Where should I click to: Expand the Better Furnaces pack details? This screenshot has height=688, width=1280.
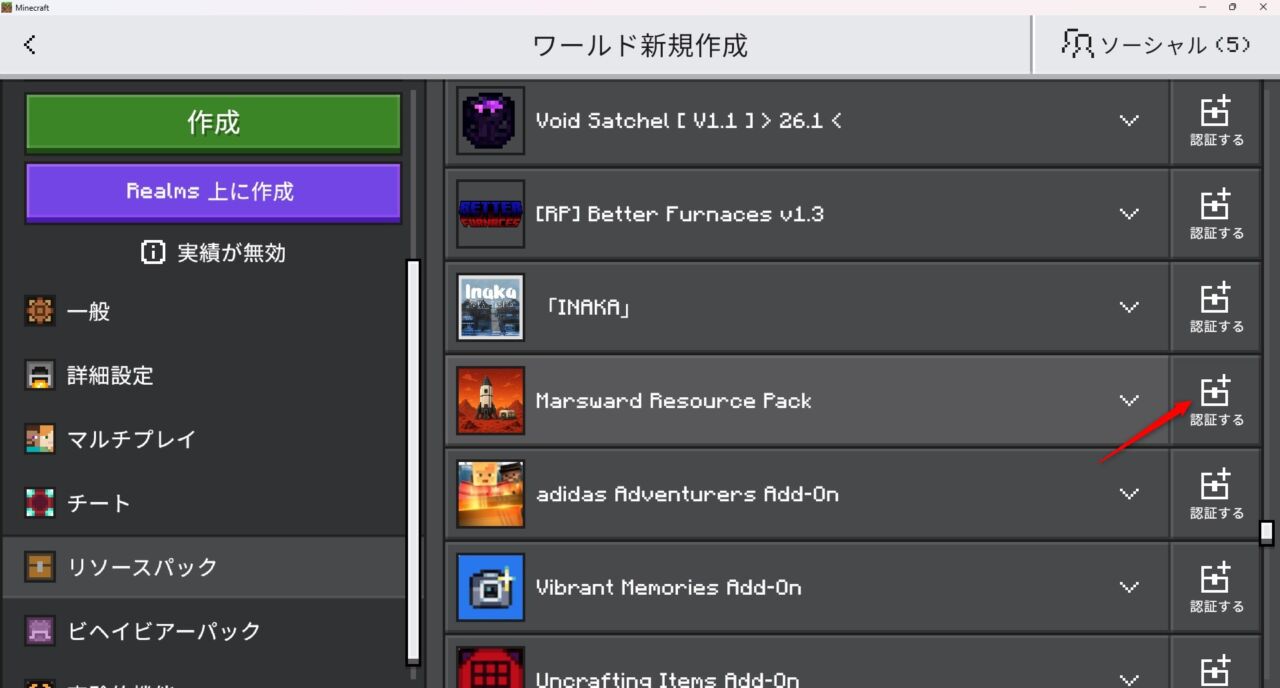pos(1129,214)
